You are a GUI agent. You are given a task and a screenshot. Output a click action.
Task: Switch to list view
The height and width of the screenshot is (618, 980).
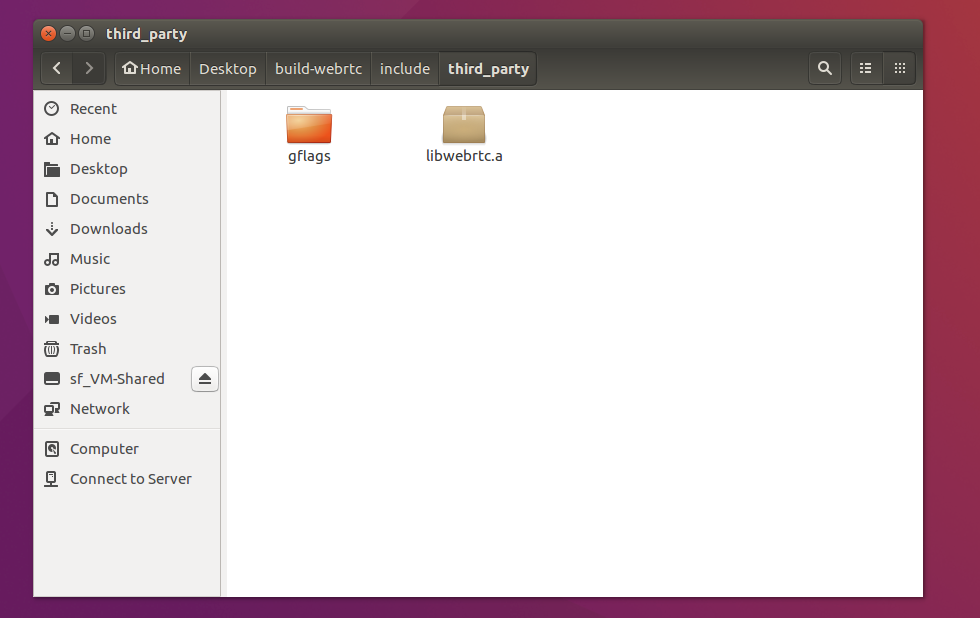pos(865,68)
